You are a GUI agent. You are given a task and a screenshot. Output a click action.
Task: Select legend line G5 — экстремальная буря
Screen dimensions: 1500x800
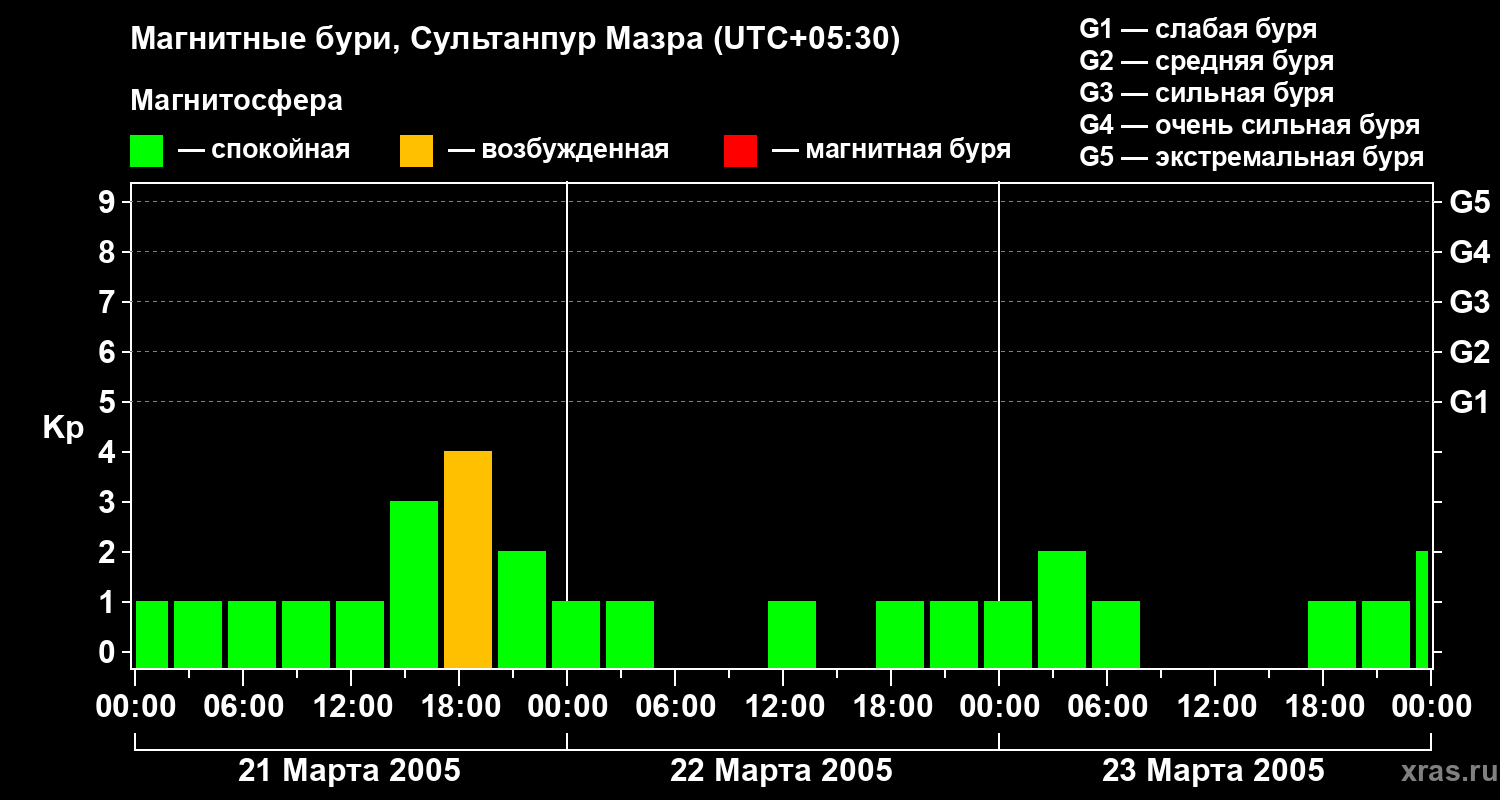tap(1252, 157)
